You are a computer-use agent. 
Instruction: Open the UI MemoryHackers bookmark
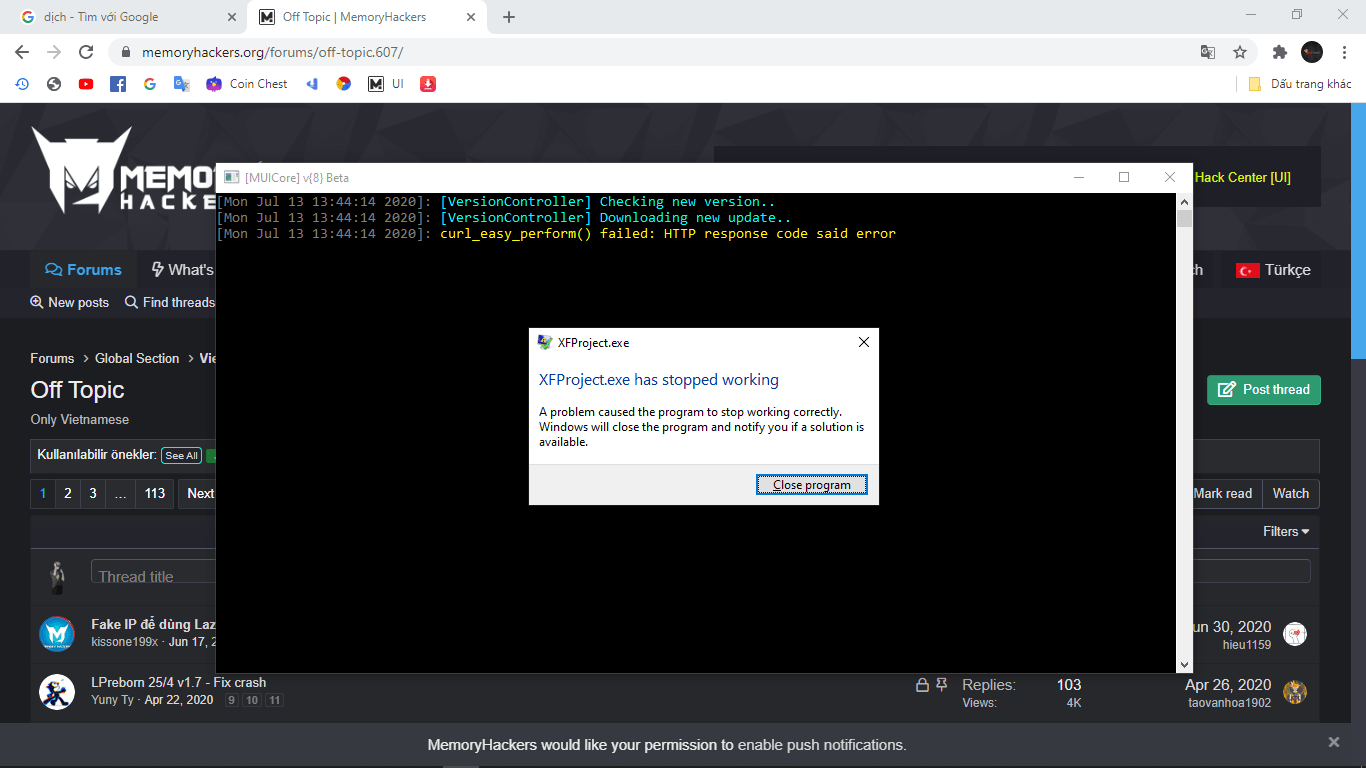(x=386, y=84)
